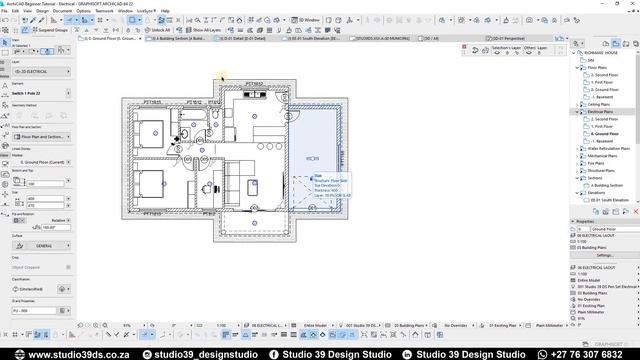Screen dimensions: 640x360
Task: Switch to the 3D / All tab
Action: [x=429, y=38]
